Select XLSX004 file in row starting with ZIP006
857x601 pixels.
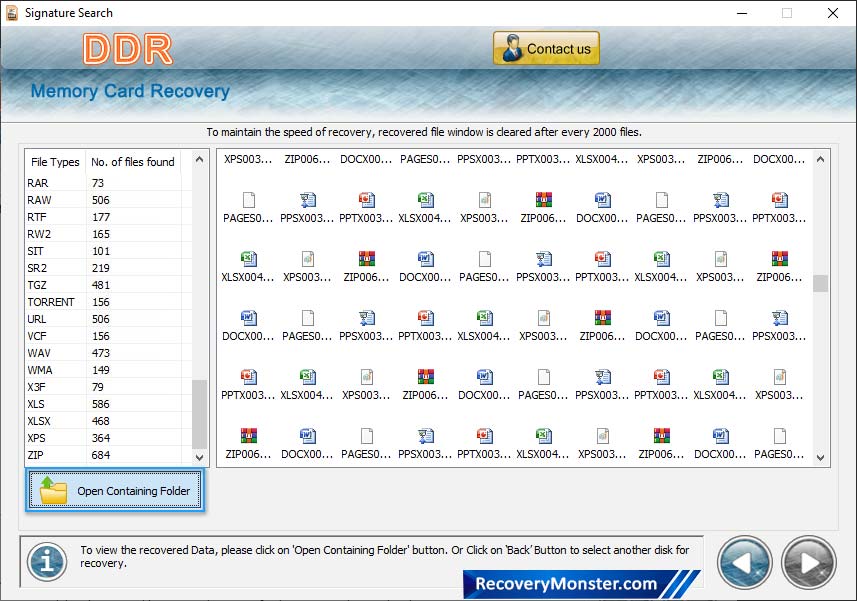click(x=543, y=444)
